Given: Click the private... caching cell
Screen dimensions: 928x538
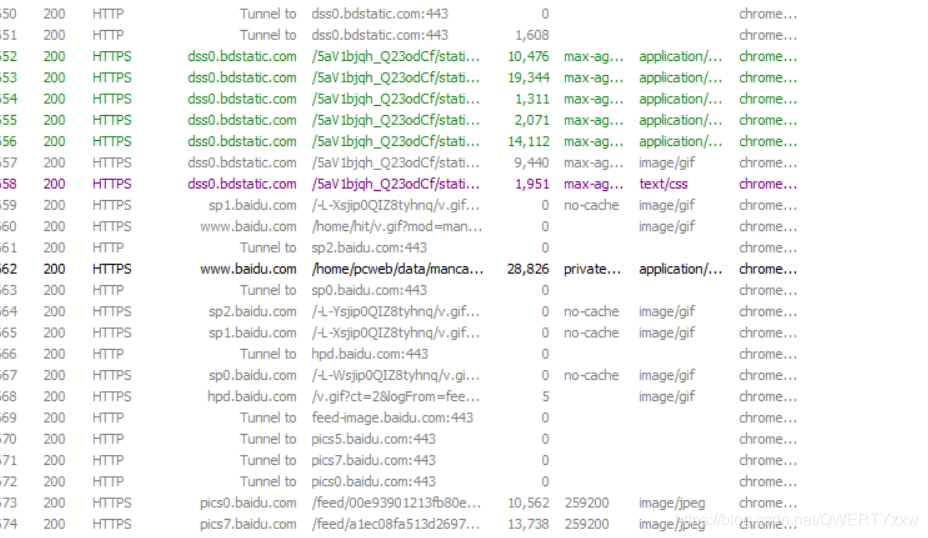Looking at the screenshot, I should (x=592, y=269).
